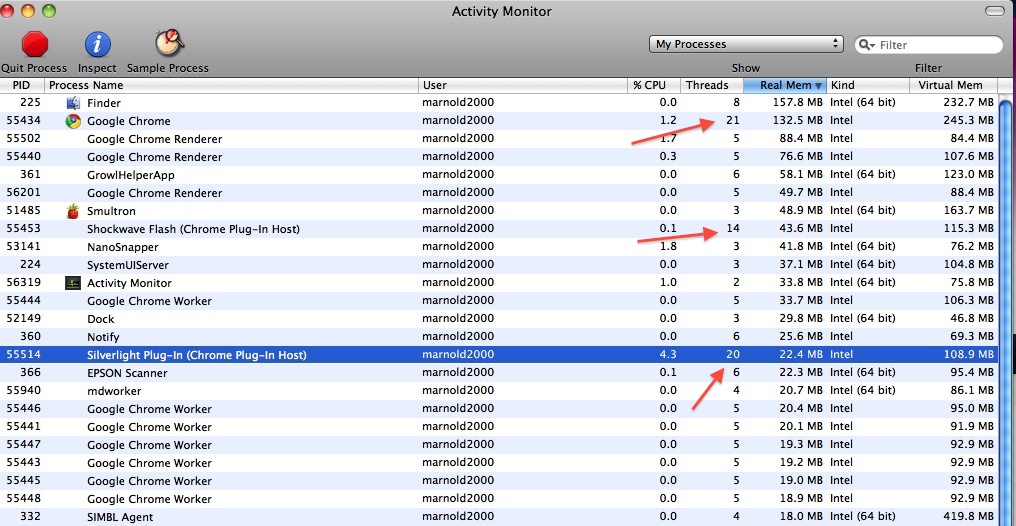Click the Activity Monitor process icon
1016x526 pixels.
(73, 283)
